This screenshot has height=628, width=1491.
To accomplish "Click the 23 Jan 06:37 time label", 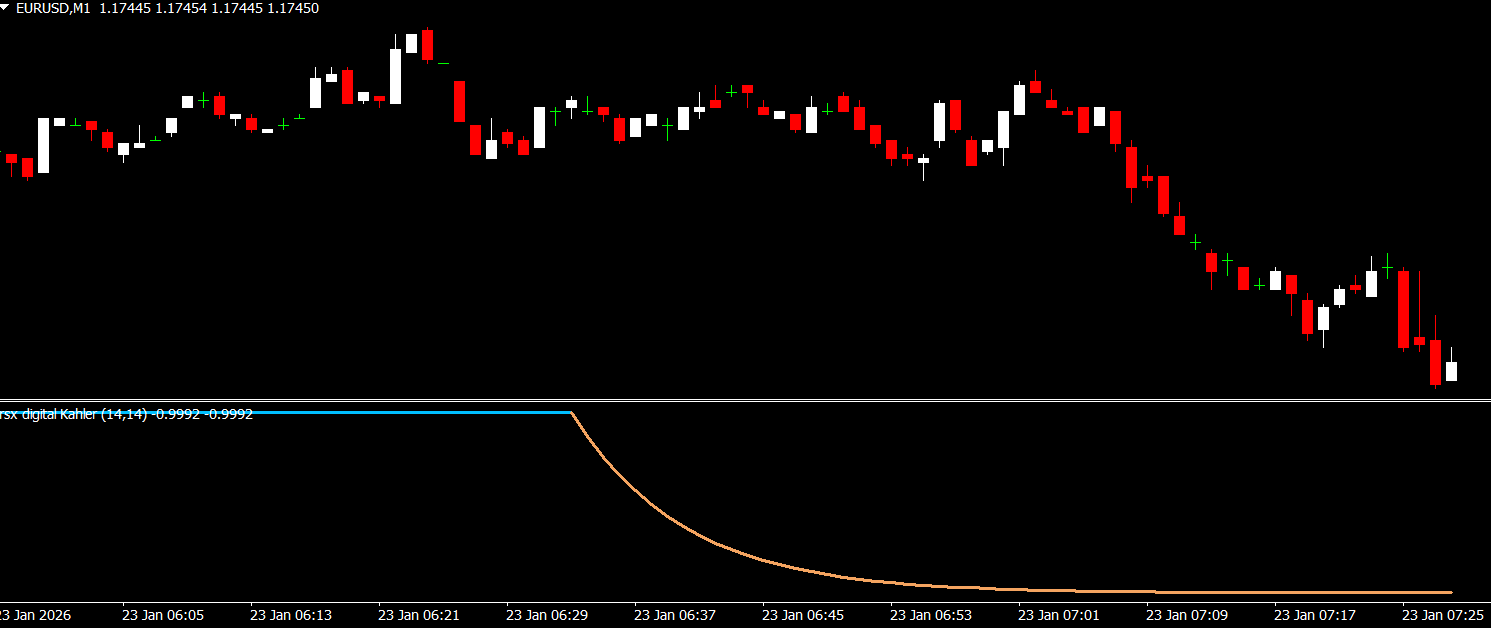I will pyautogui.click(x=675, y=614).
